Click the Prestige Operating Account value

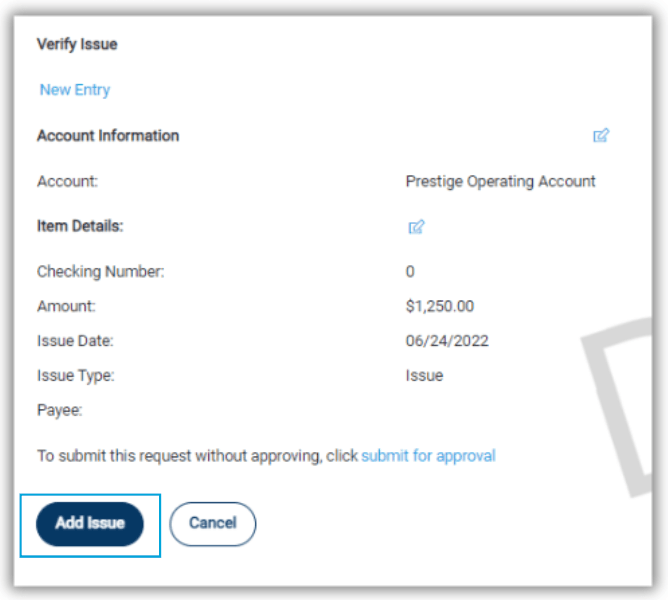[x=501, y=182]
